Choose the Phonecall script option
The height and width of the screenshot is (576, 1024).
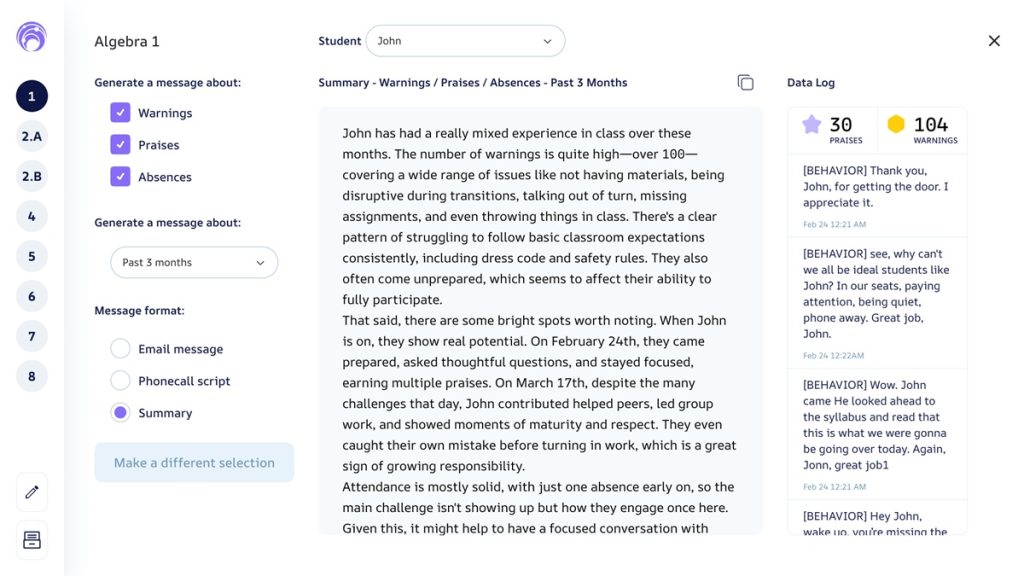coord(120,380)
